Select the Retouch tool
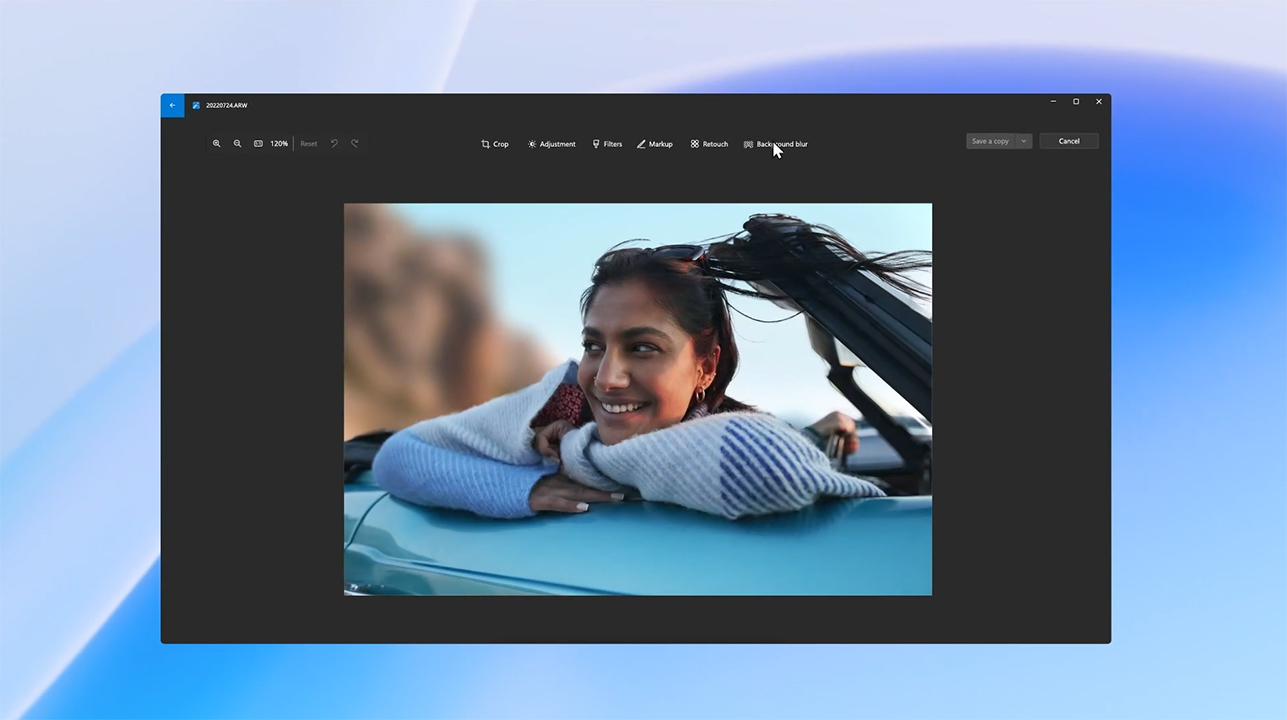 709,144
